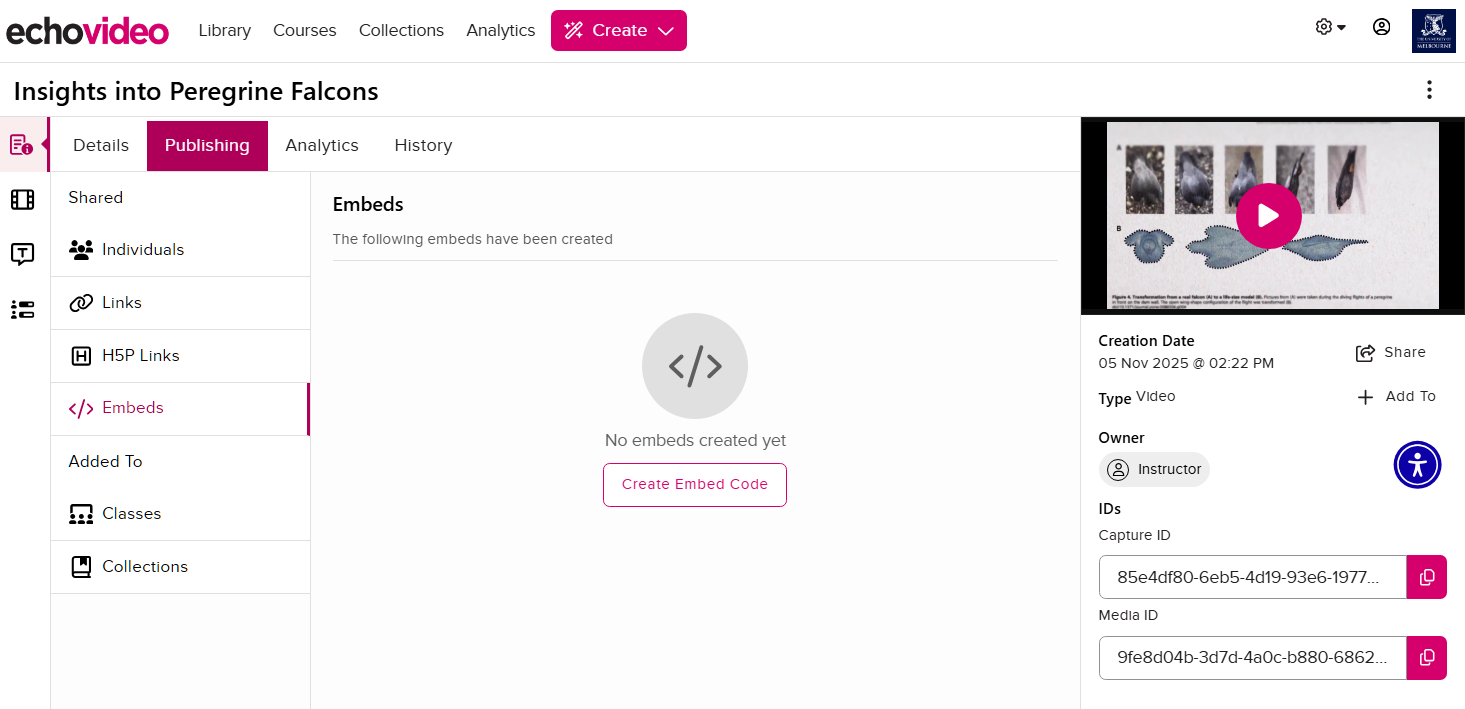Open the Classes section
The image size is (1465, 709).
(180, 514)
